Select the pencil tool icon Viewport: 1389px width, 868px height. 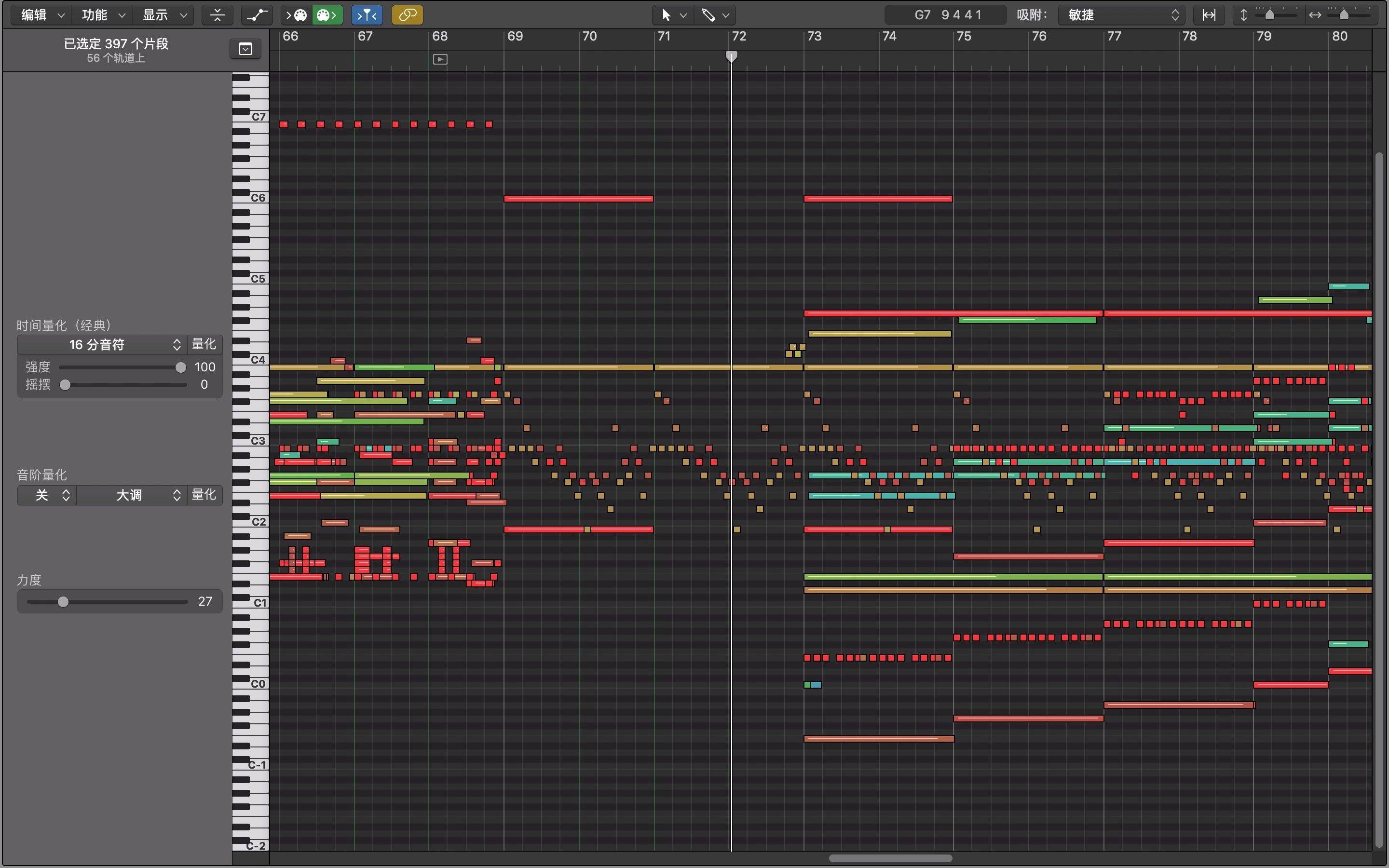pos(708,15)
